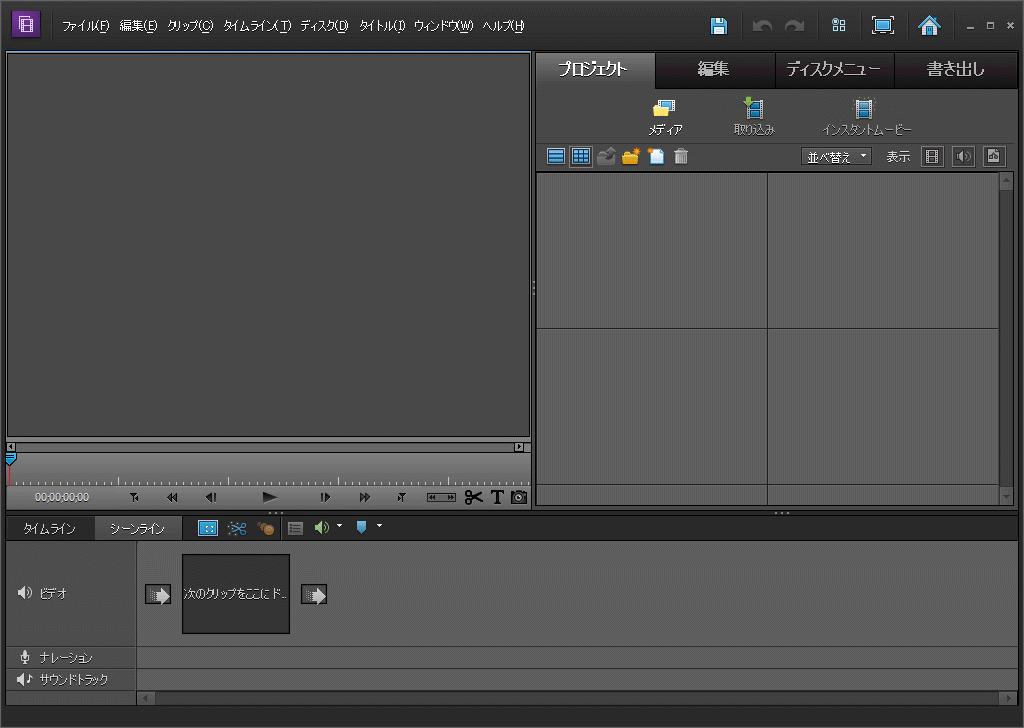Click the scissors split clip icon
The height and width of the screenshot is (728, 1024).
pos(473,497)
